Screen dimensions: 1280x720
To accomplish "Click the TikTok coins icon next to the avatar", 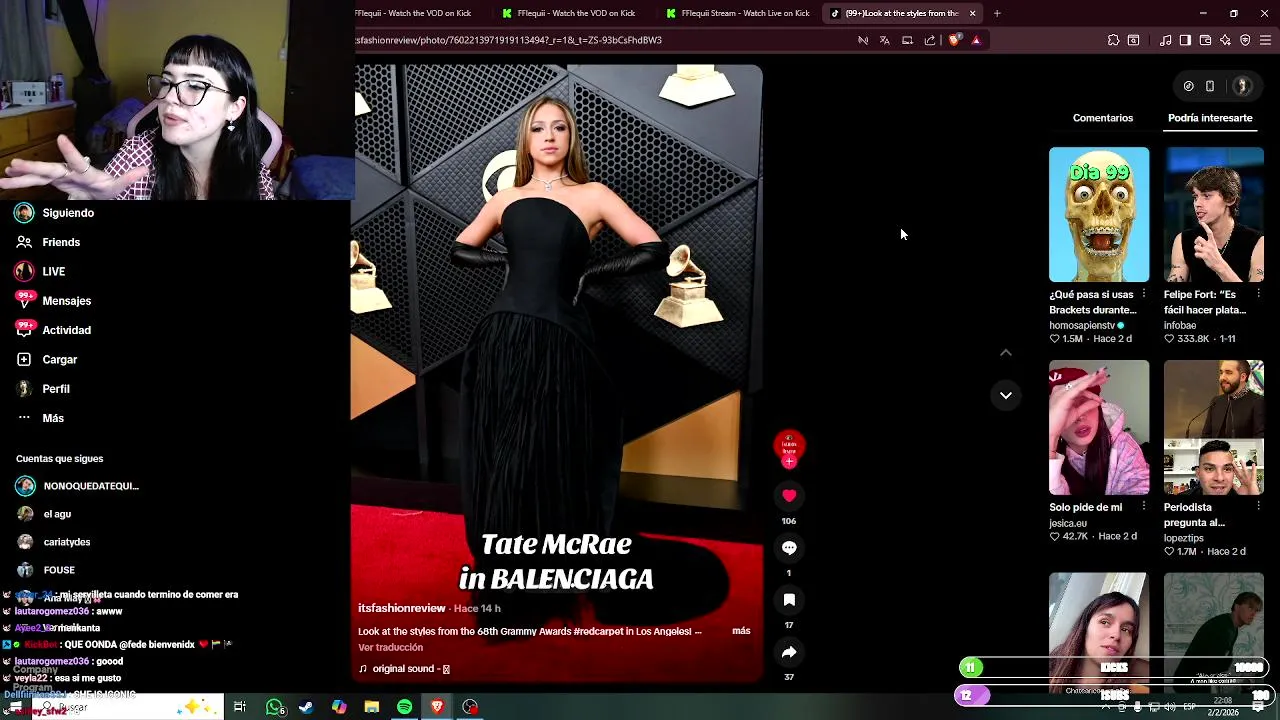I will (x=1188, y=86).
